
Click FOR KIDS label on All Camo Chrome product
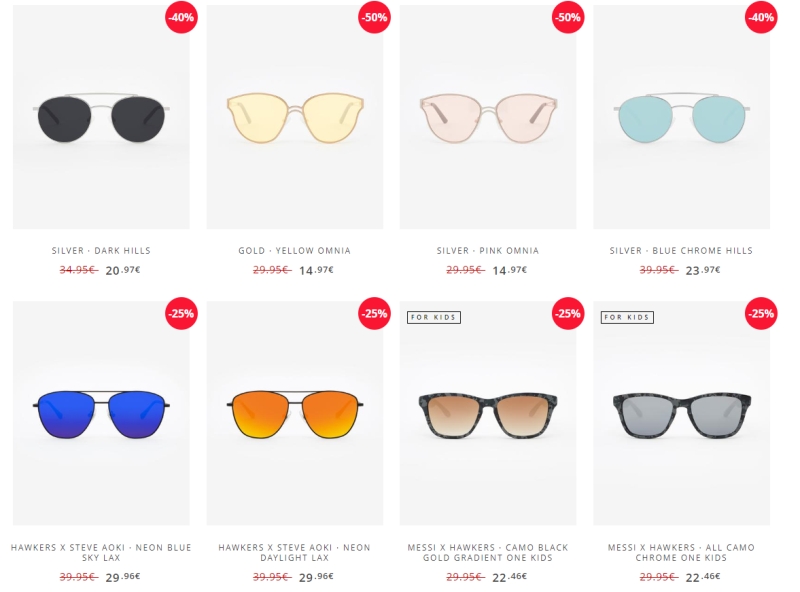click(x=627, y=317)
